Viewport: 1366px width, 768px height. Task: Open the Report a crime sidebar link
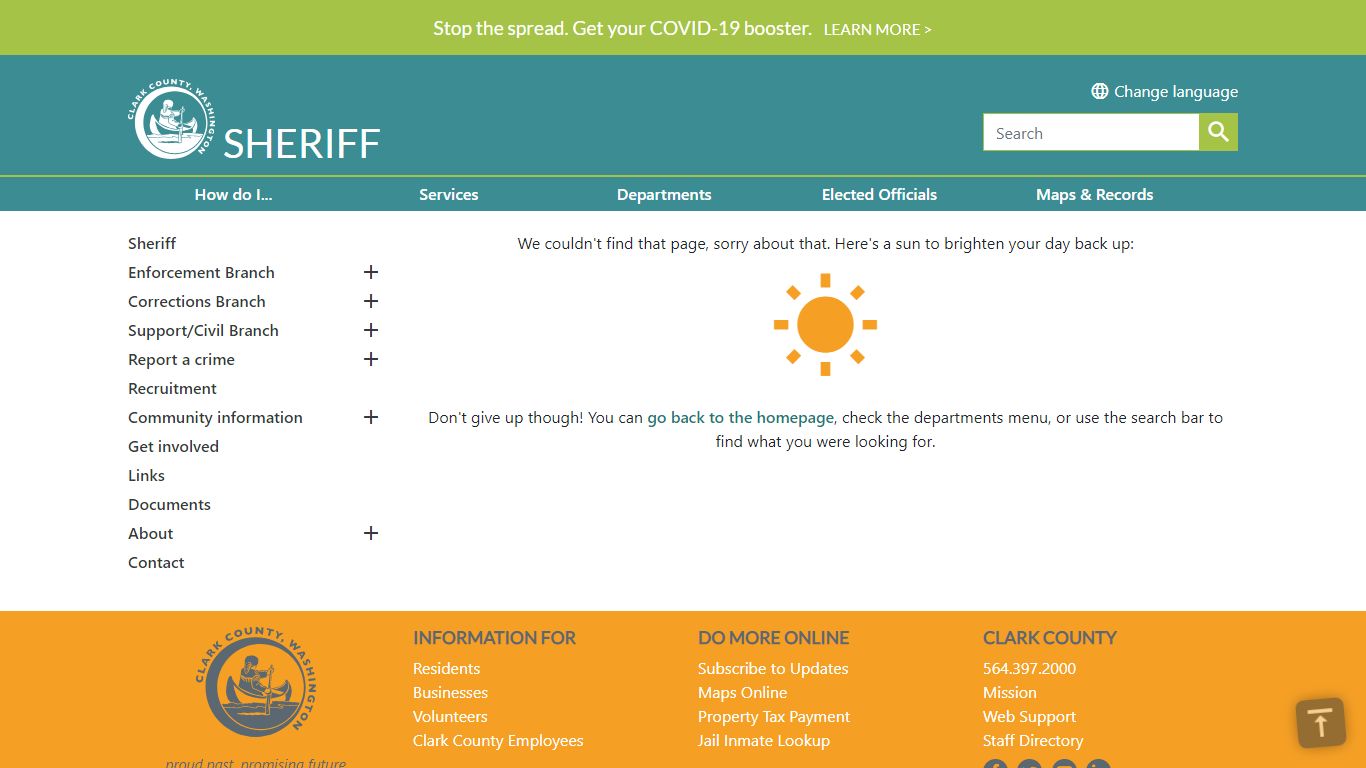181,359
